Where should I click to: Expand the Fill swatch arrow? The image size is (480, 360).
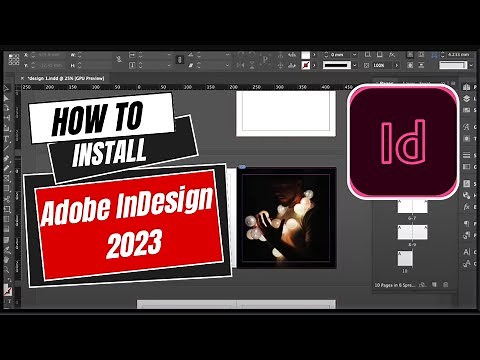click(x=314, y=55)
